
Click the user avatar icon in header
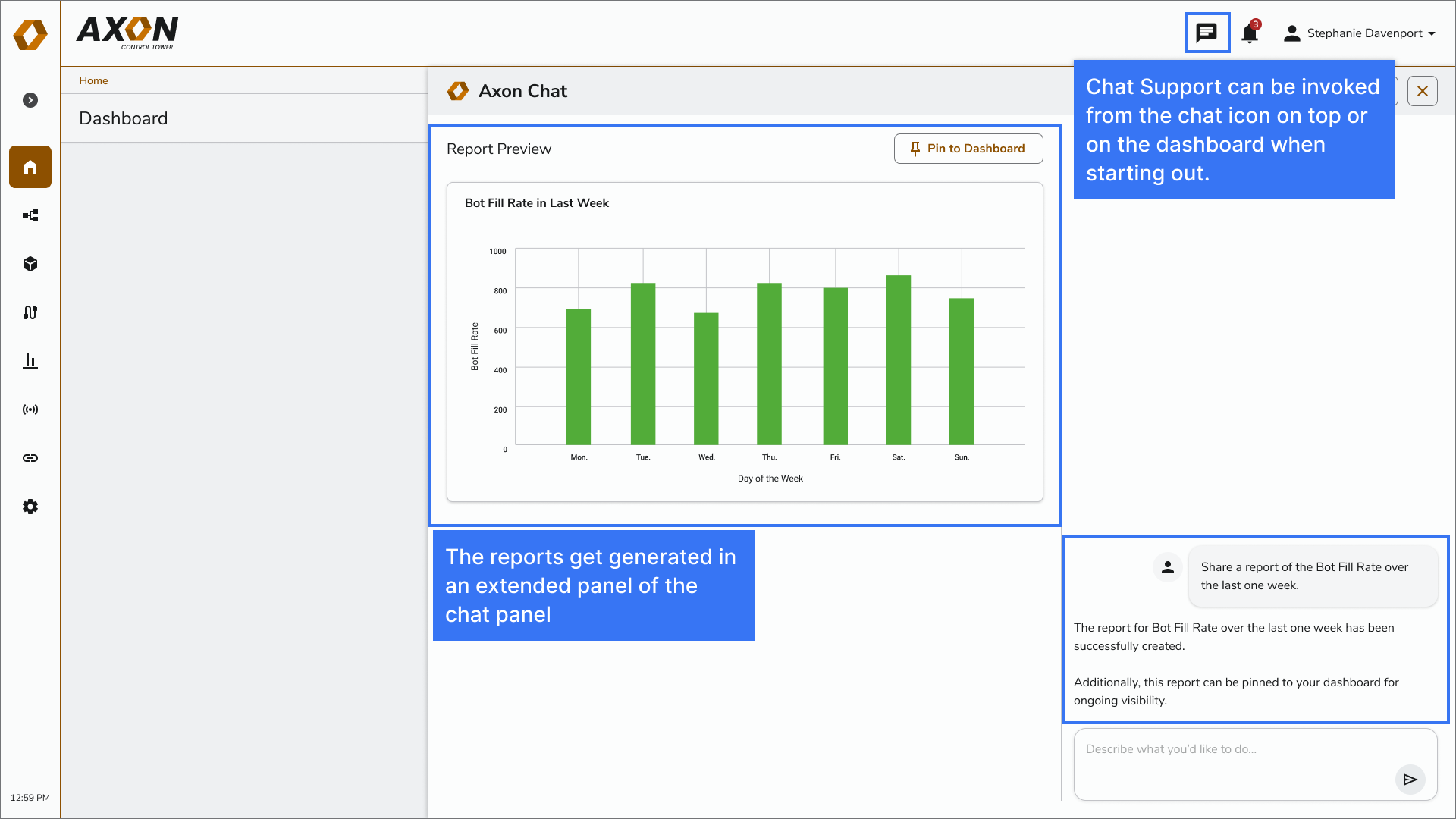point(1291,33)
